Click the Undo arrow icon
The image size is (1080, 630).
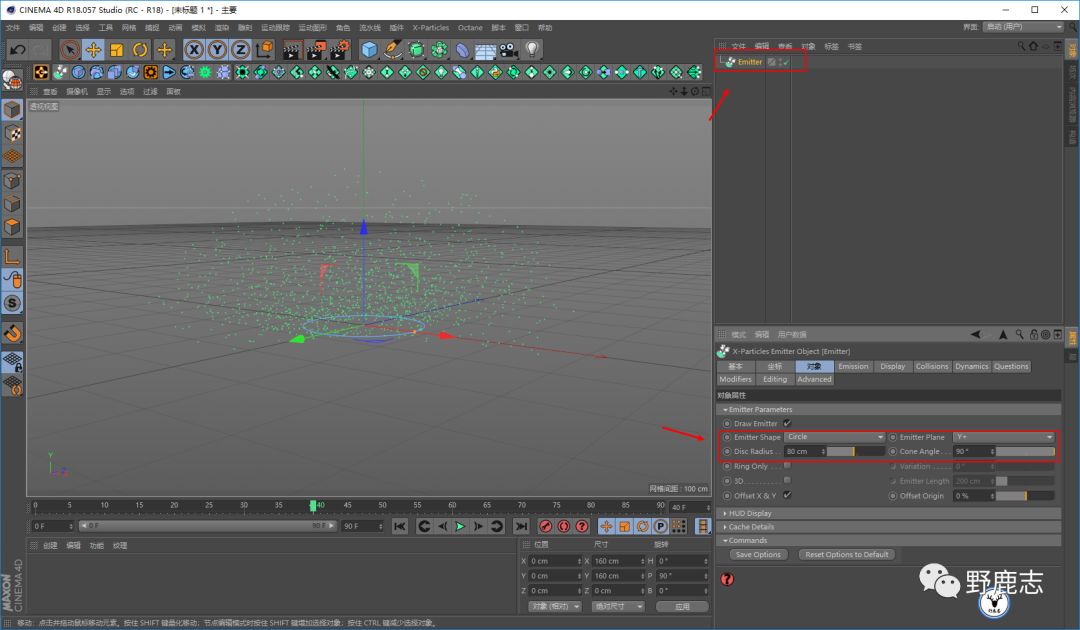(17, 49)
